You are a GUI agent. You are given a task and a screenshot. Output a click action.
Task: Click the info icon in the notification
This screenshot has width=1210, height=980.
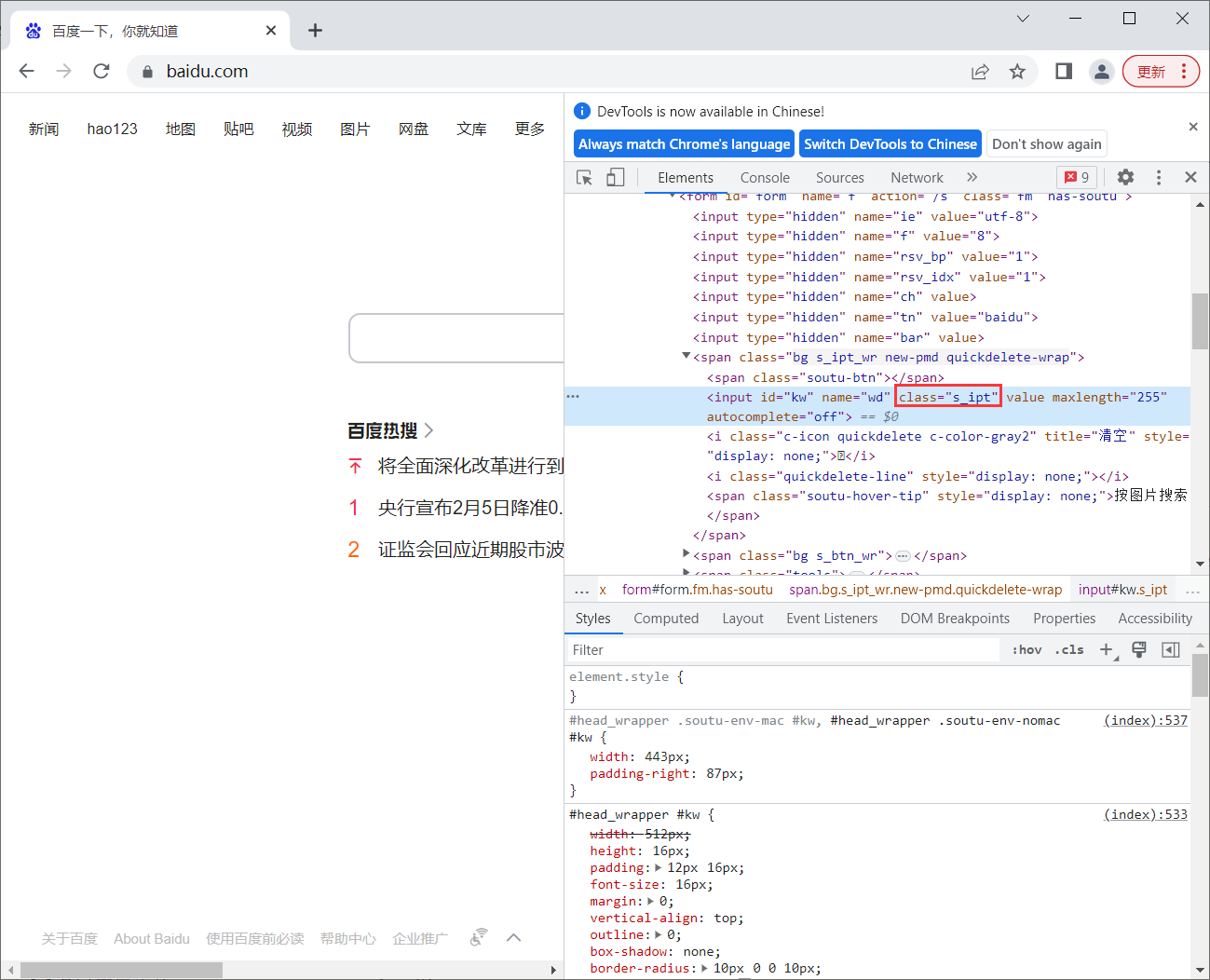point(582,111)
